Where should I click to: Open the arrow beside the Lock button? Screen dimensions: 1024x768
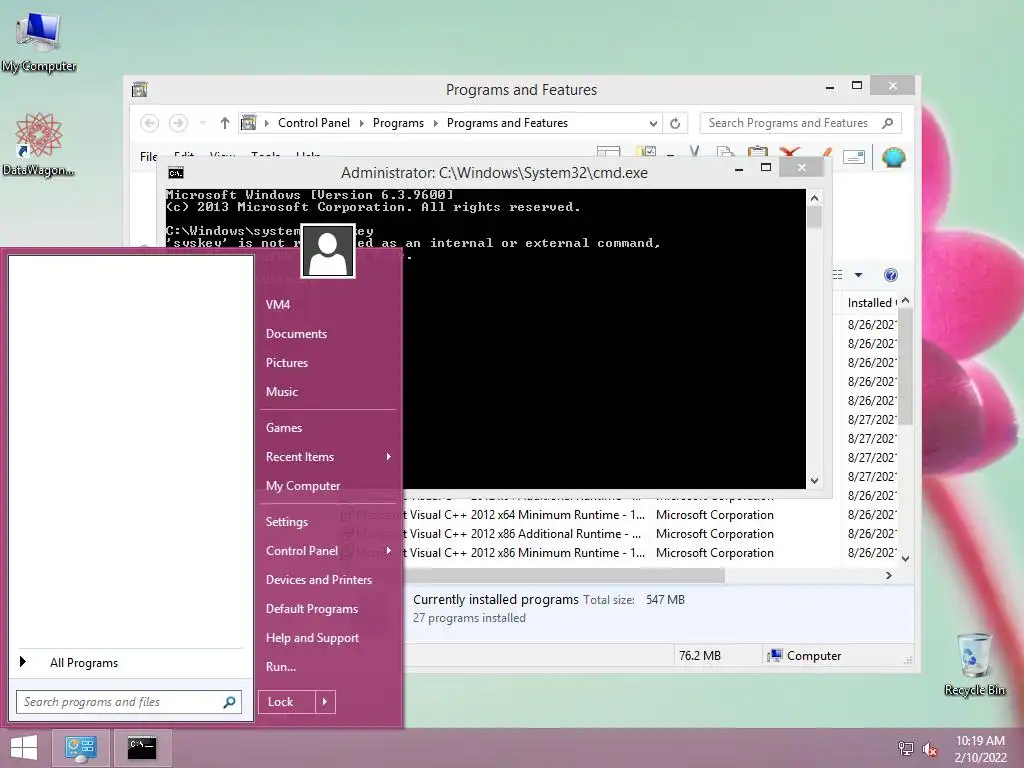325,702
